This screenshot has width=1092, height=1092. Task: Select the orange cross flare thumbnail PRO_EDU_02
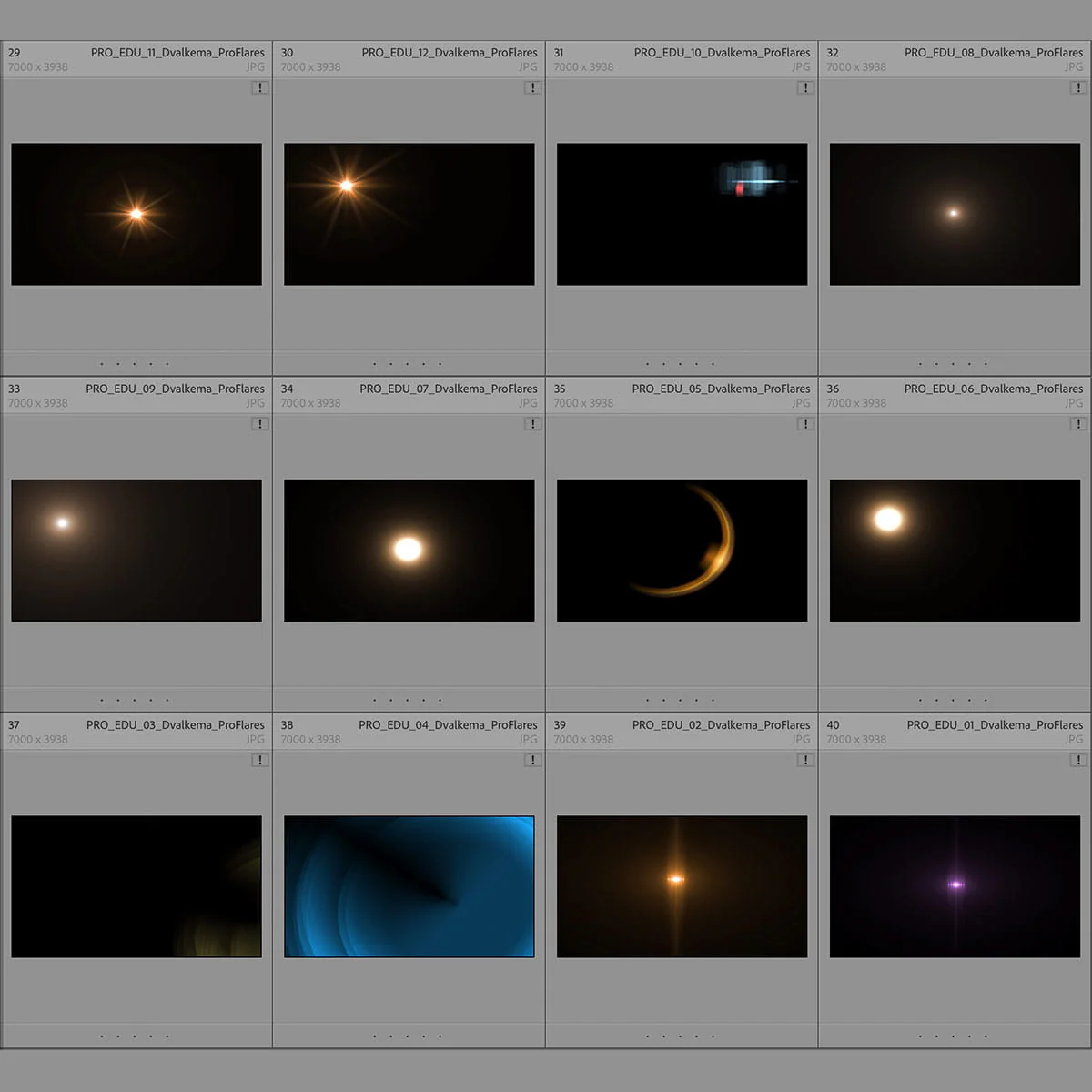(682, 886)
